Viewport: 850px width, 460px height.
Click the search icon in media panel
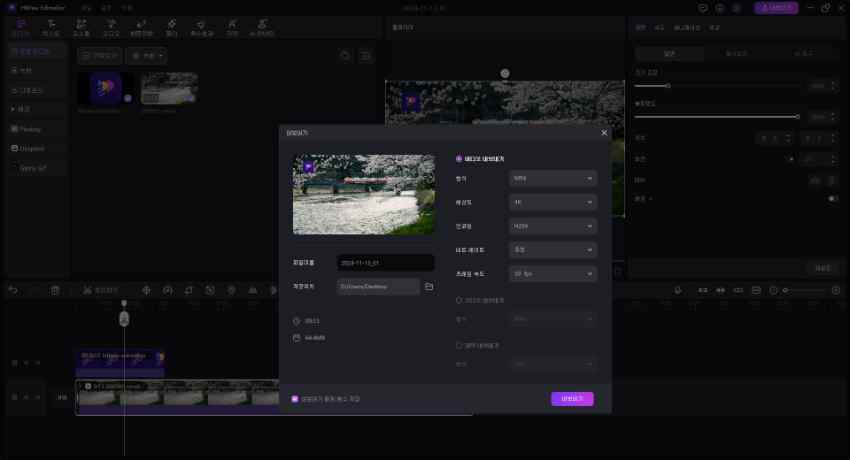coord(345,56)
